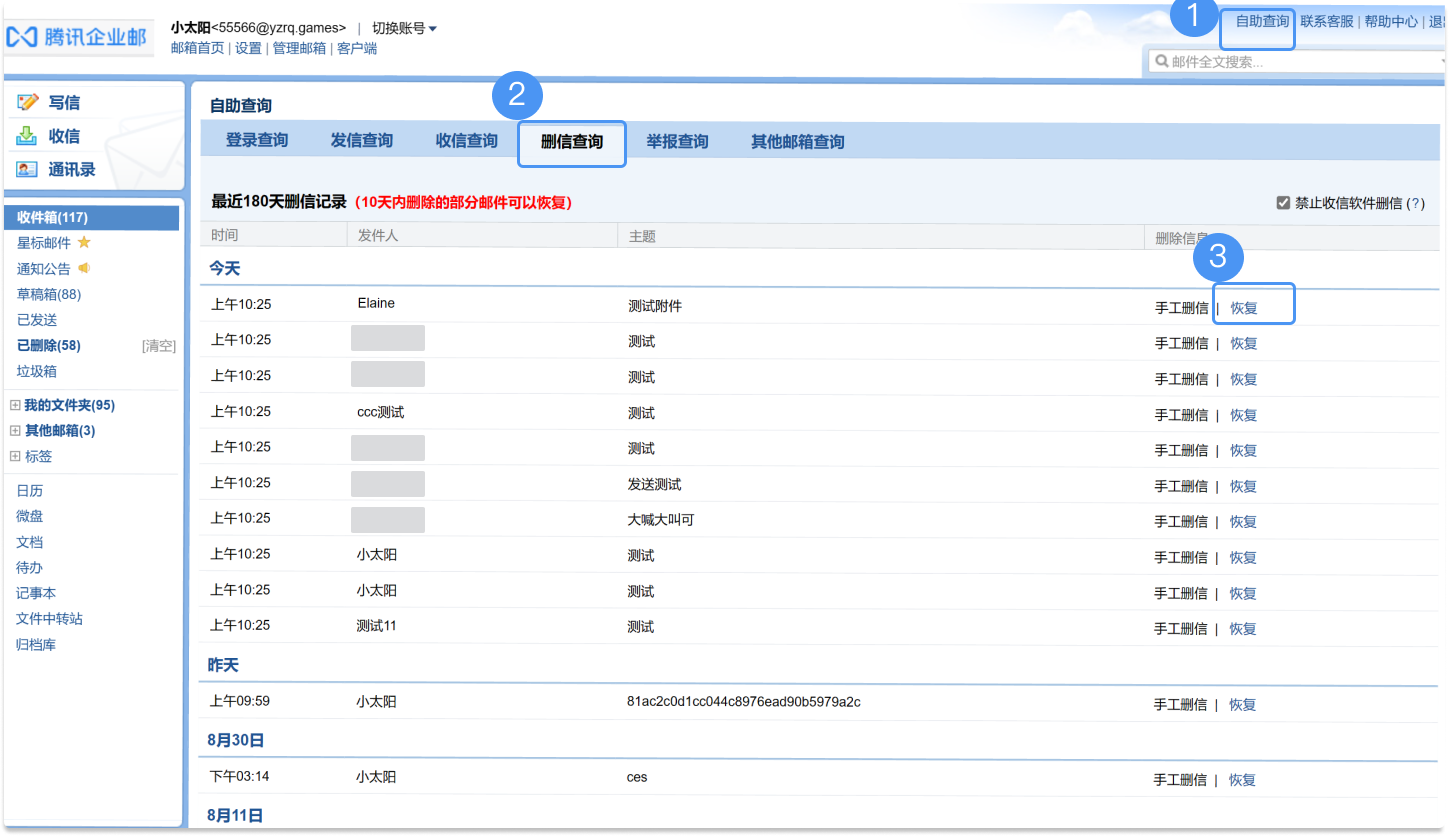The height and width of the screenshot is (836, 1449).
Task: Open 归档库 in the sidebar
Action: 37,644
